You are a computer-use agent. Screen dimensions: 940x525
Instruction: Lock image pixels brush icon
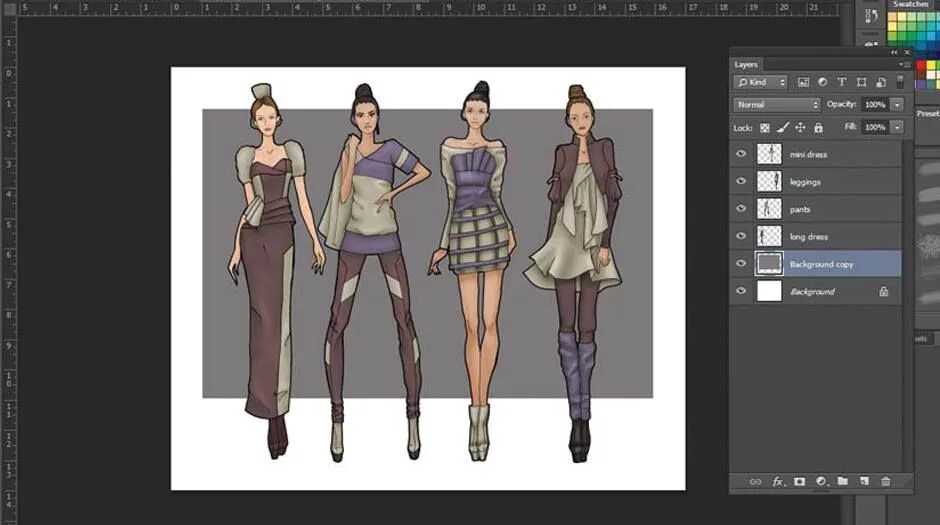coord(782,128)
